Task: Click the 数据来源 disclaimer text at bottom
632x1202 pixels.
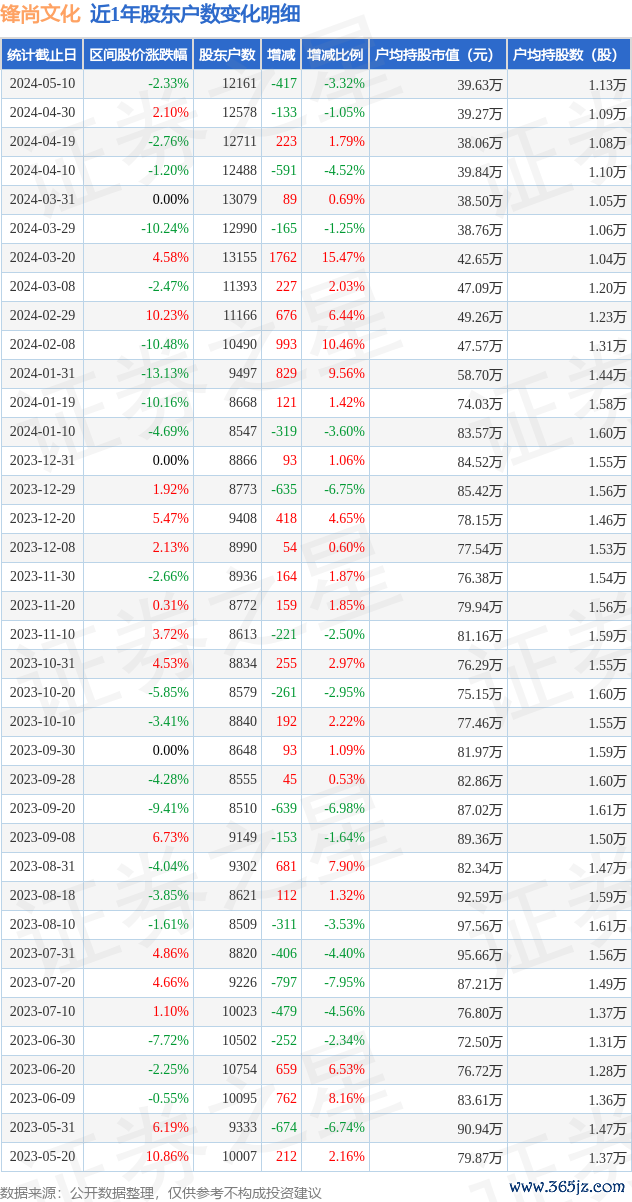Action: 161,1192
